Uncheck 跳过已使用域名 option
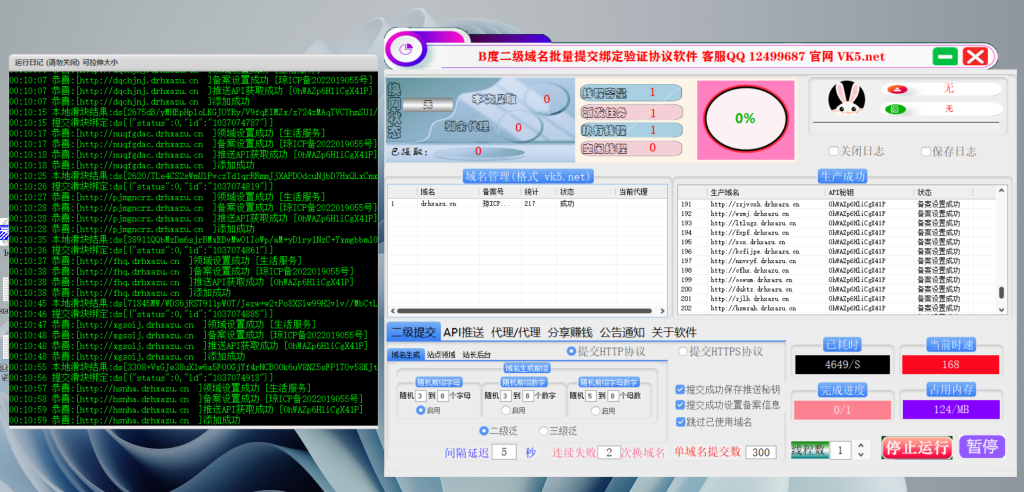 click(x=680, y=422)
